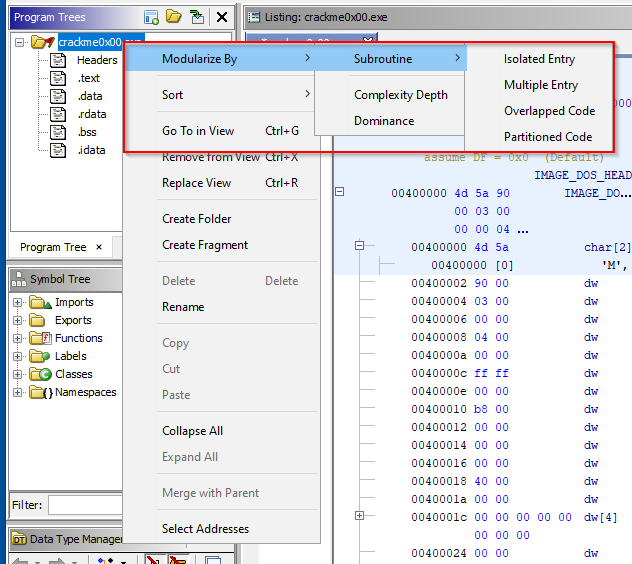
Task: Select the .data fragment icon
Action: 58,96
